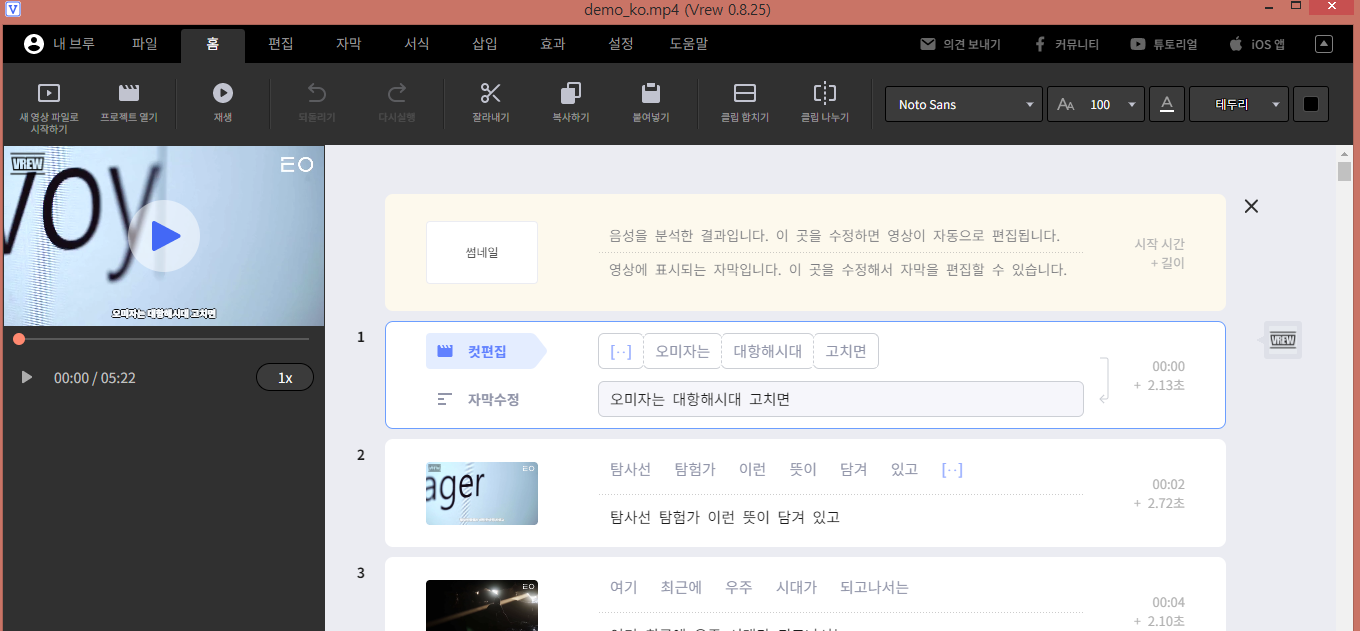Select the word 오미자는 in clip 1
The image size is (1360, 631).
pyautogui.click(x=682, y=351)
